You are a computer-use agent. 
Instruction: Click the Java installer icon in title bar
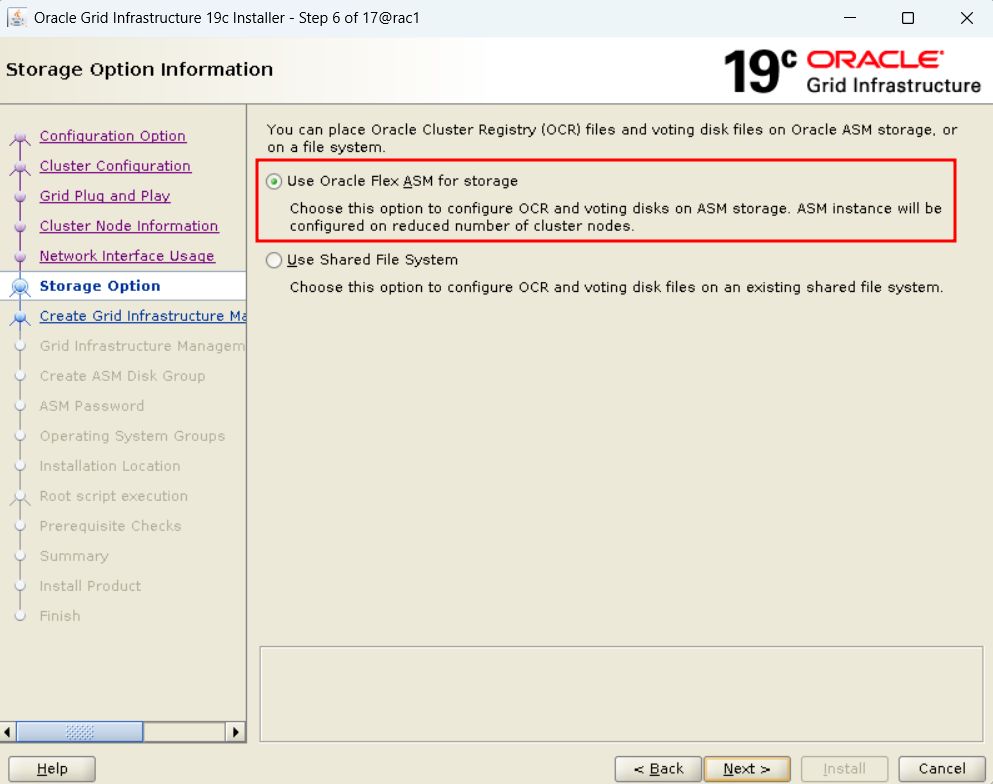pos(16,18)
